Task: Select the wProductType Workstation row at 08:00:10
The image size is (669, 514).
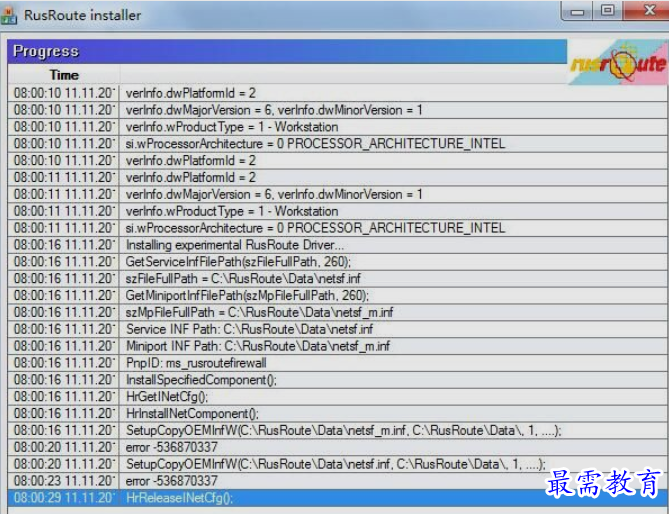Action: coord(337,127)
